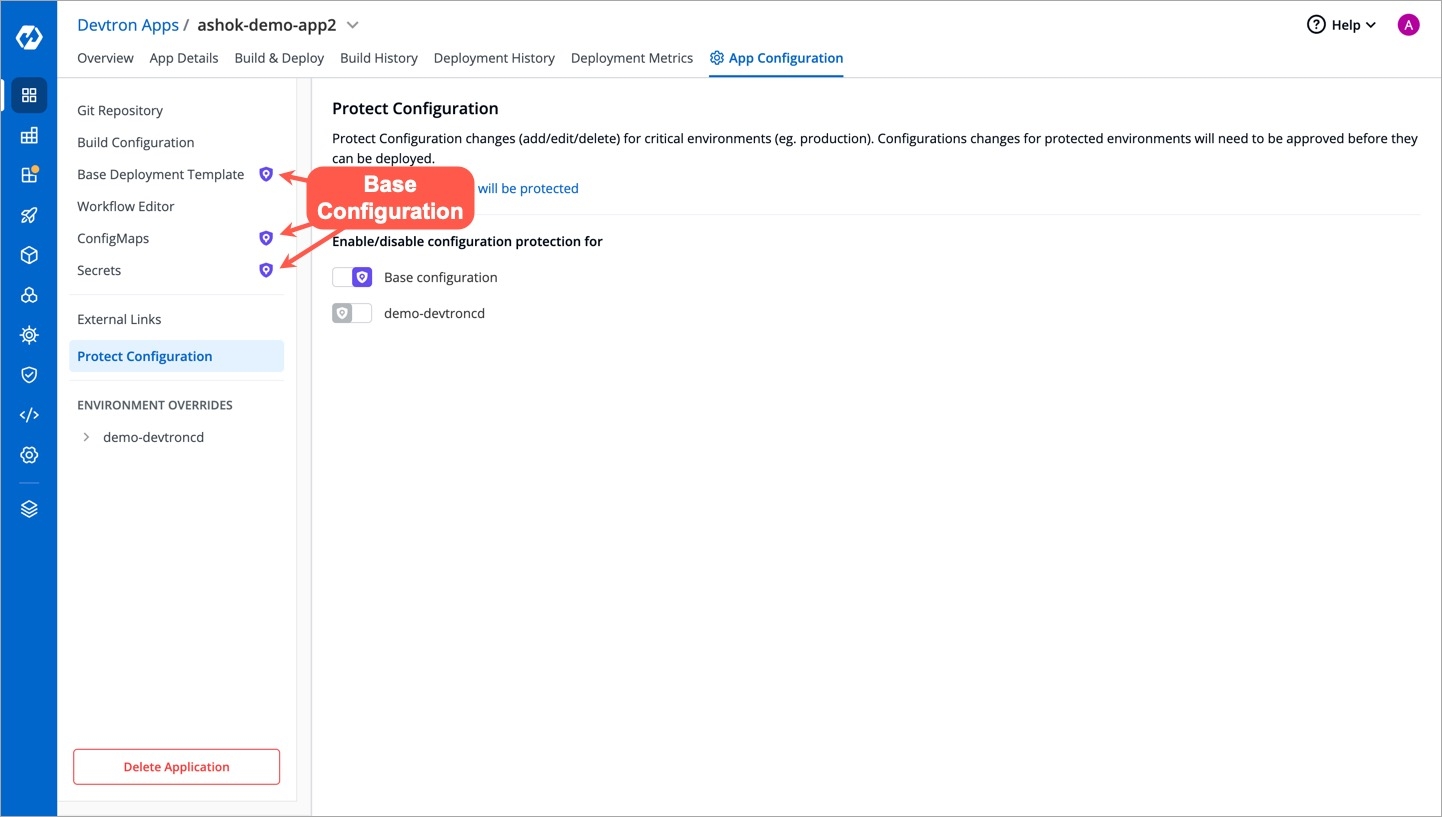This screenshot has height=817, width=1442.
Task: Open the app name dropdown chevron
Action: [352, 25]
